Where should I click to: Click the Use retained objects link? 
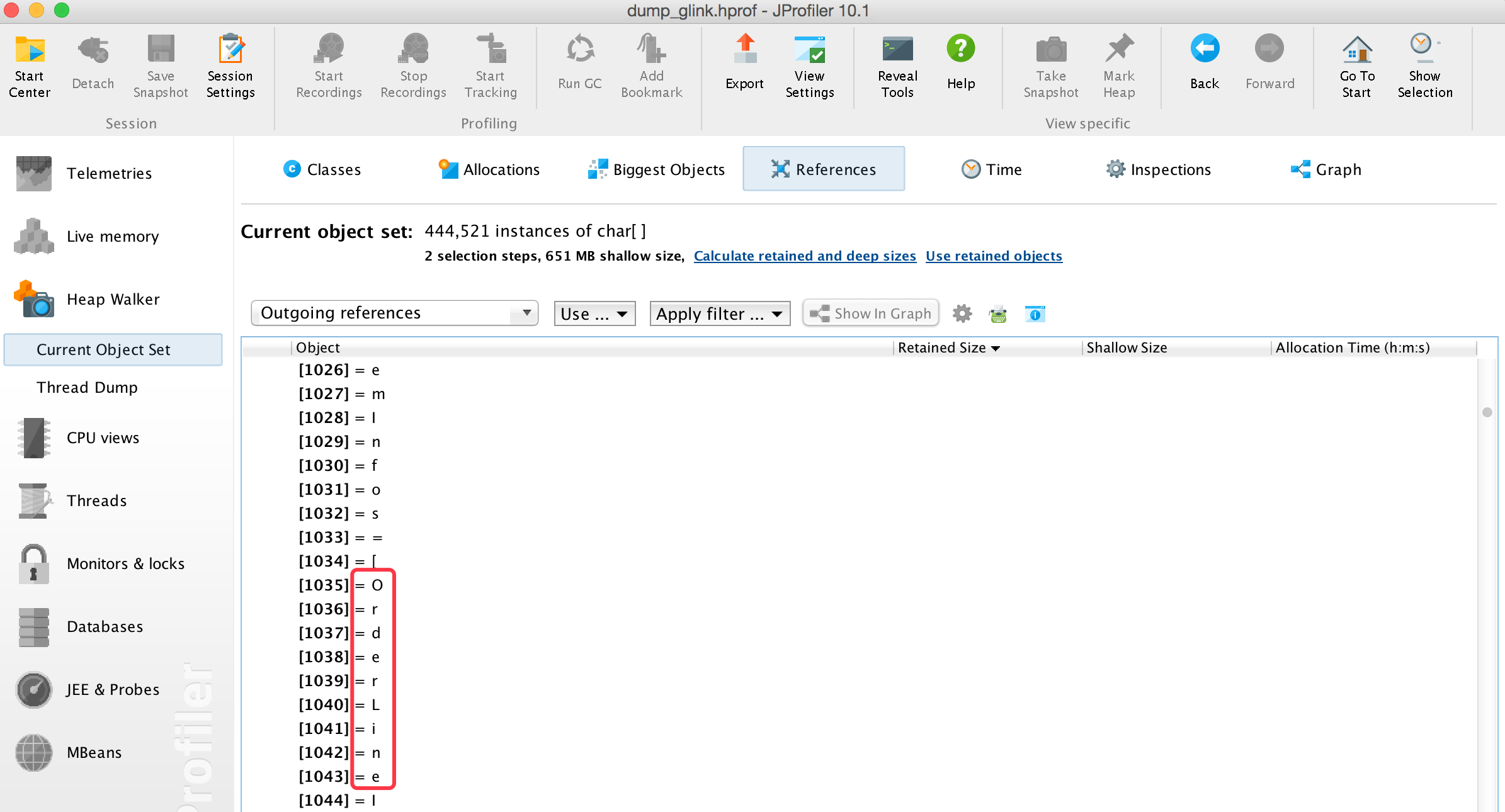click(x=993, y=256)
